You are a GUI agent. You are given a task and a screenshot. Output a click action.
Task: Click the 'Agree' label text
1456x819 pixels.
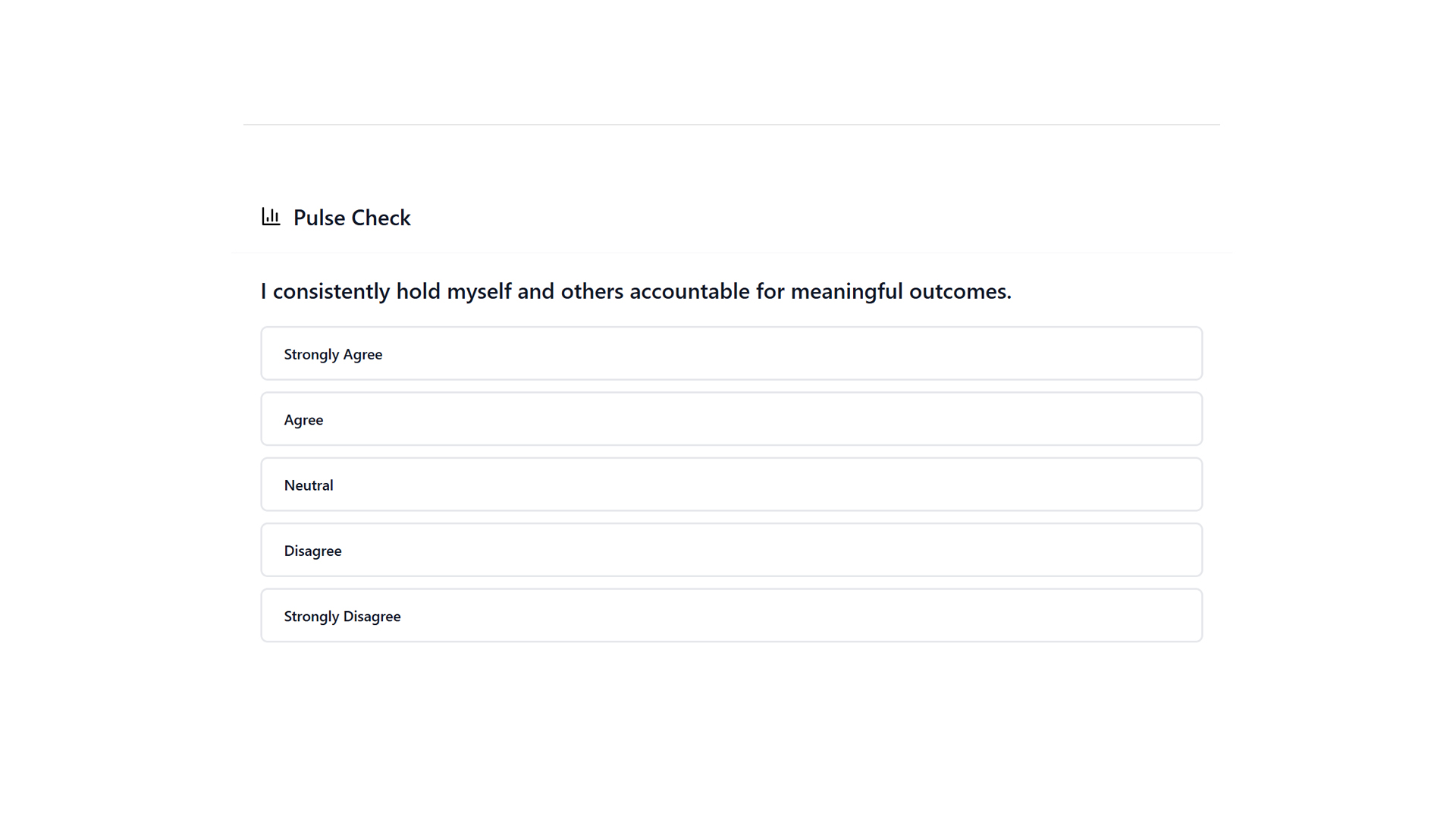[x=303, y=419]
